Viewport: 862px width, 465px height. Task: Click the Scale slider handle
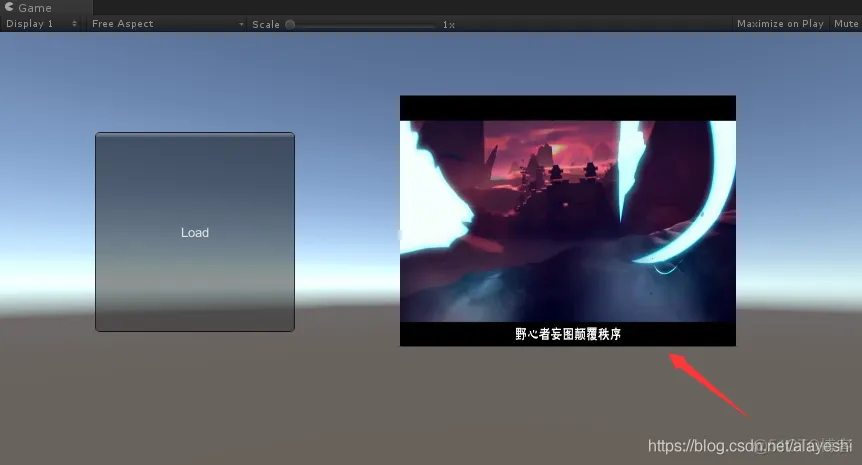point(290,25)
